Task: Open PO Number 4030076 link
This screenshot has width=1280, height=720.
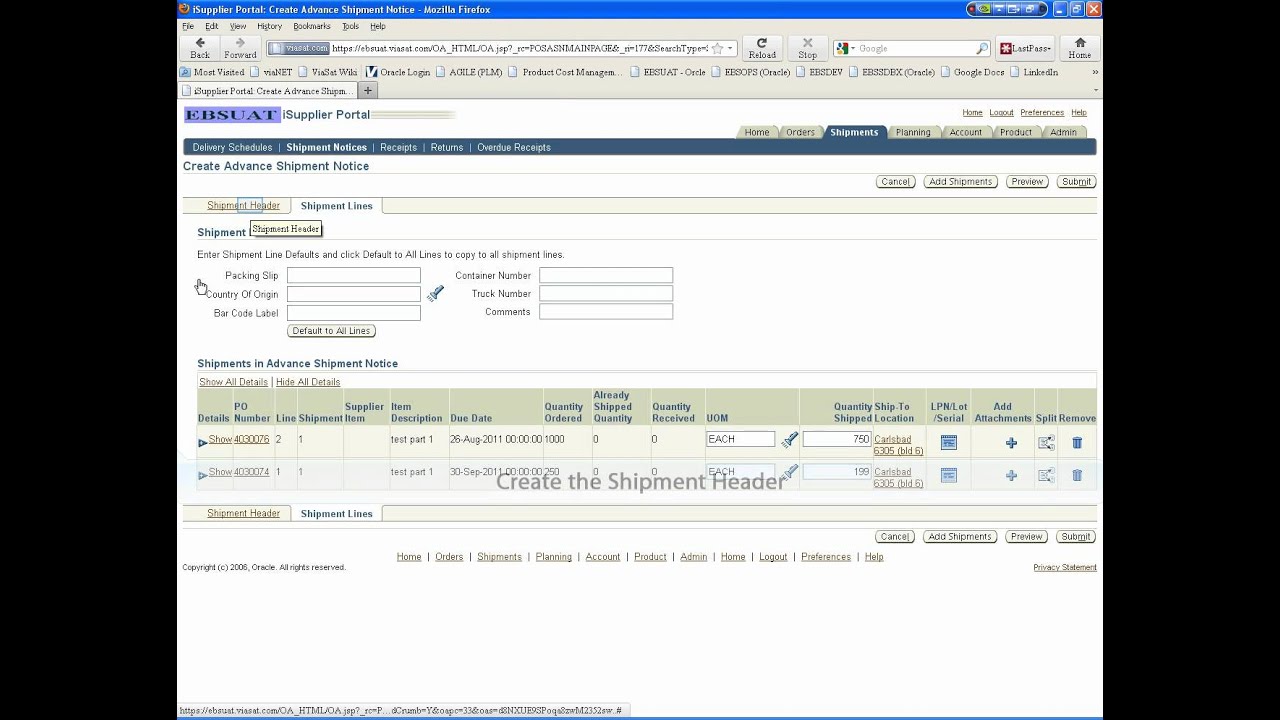Action: pos(251,439)
